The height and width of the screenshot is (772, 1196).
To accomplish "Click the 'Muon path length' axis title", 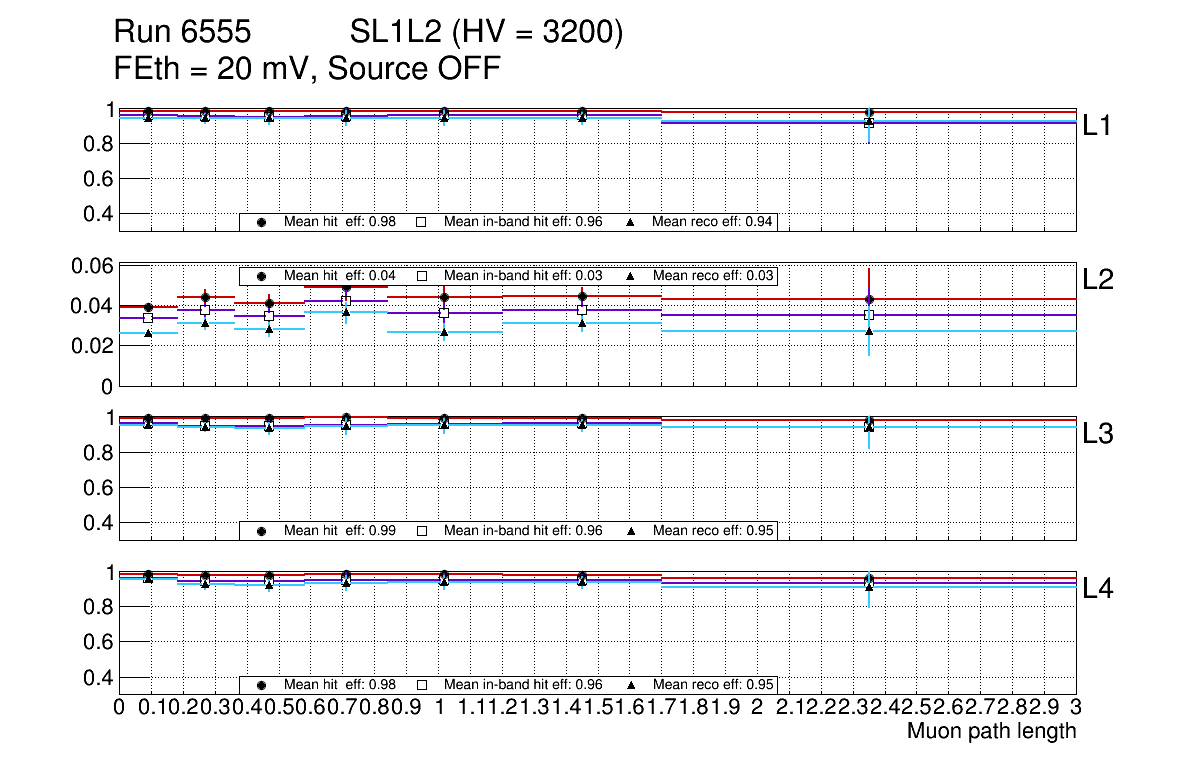I will pyautogui.click(x=991, y=731).
